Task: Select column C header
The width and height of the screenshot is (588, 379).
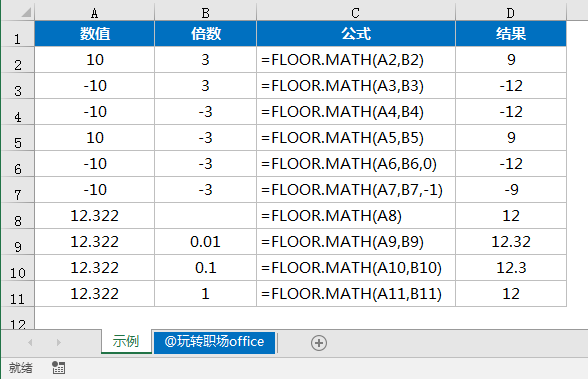Action: point(356,13)
